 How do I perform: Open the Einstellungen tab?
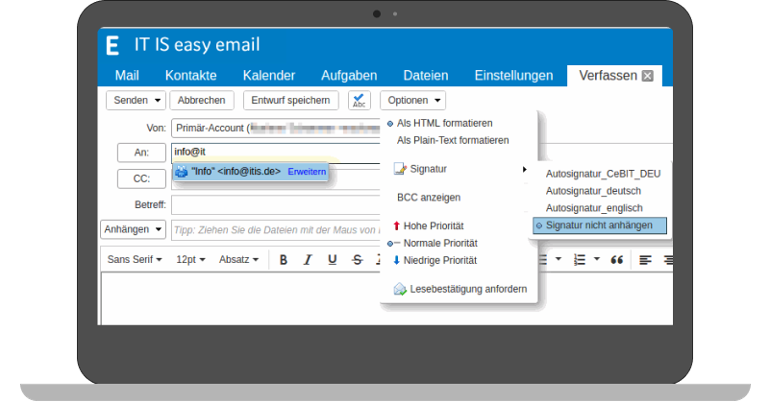coord(514,76)
